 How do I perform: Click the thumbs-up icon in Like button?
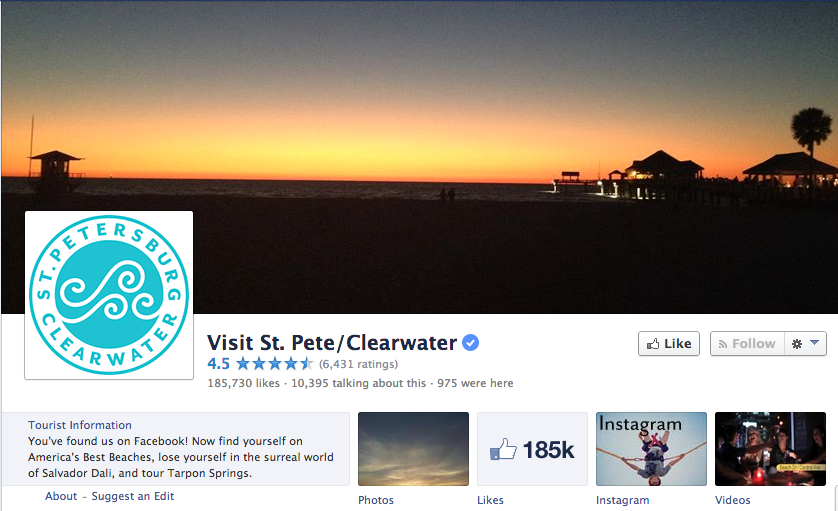click(x=653, y=344)
